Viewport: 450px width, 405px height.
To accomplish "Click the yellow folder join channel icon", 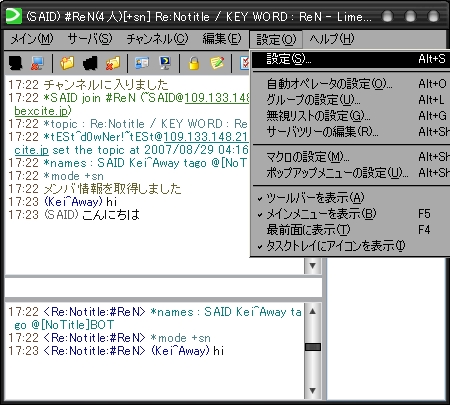I will point(67,63).
